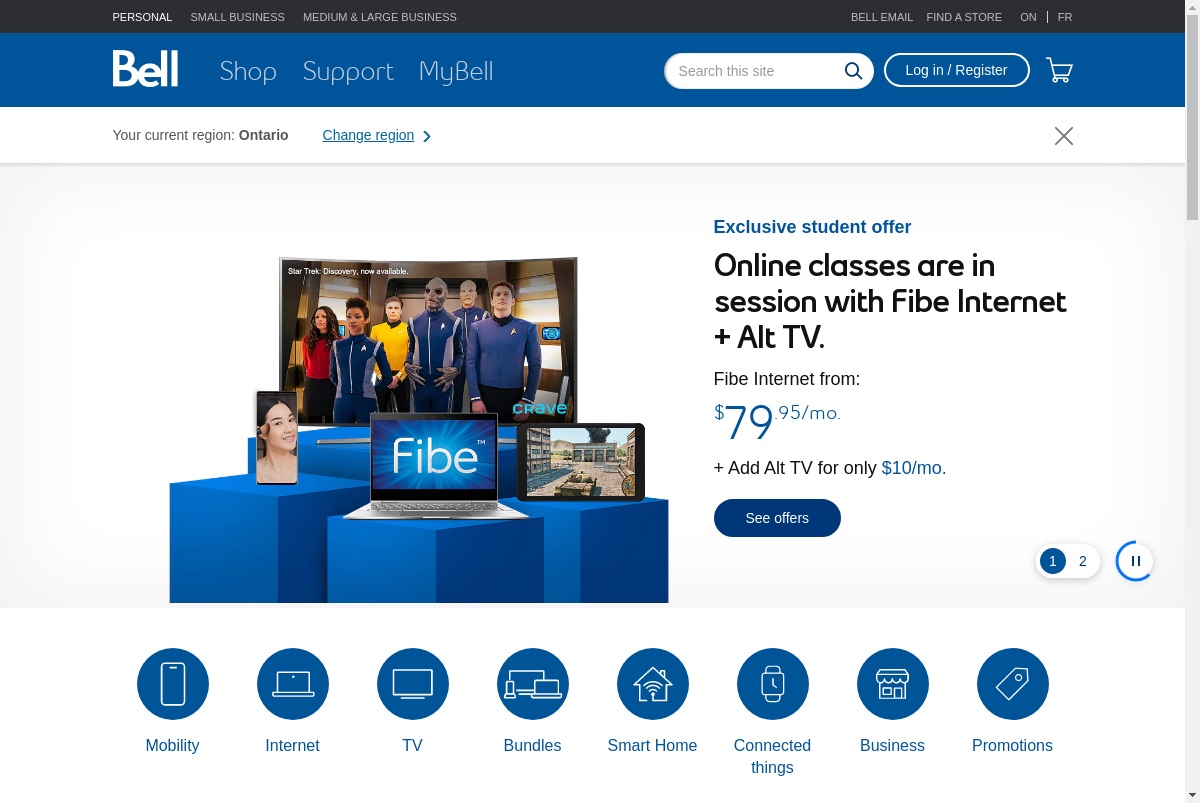Click the Promotions text label
Viewport: 1200px width, 803px height.
(1012, 745)
